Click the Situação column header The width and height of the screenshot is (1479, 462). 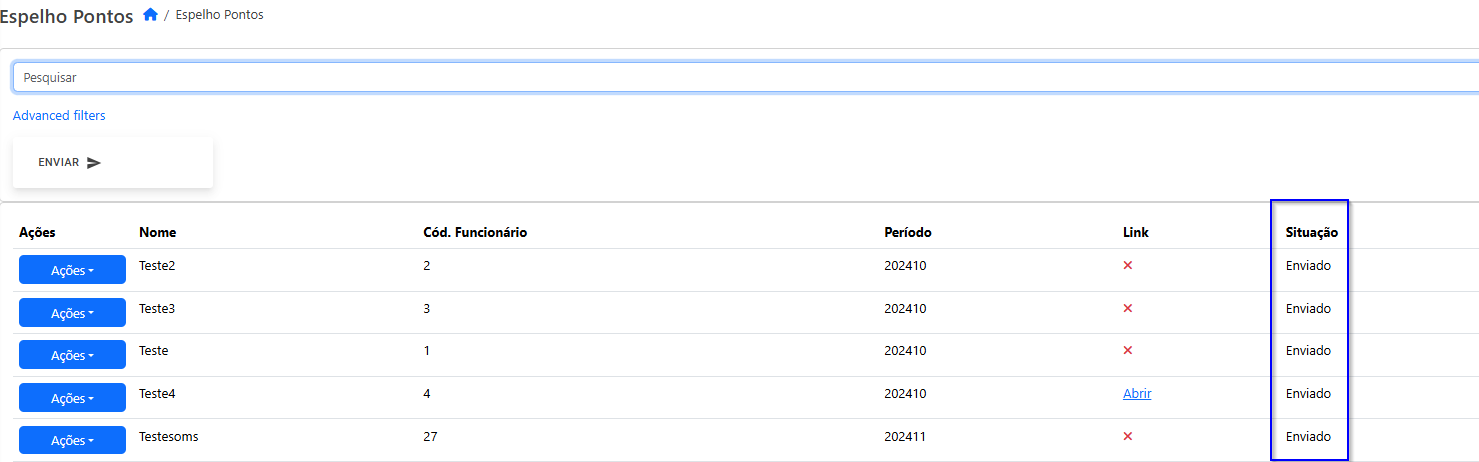[1311, 233]
